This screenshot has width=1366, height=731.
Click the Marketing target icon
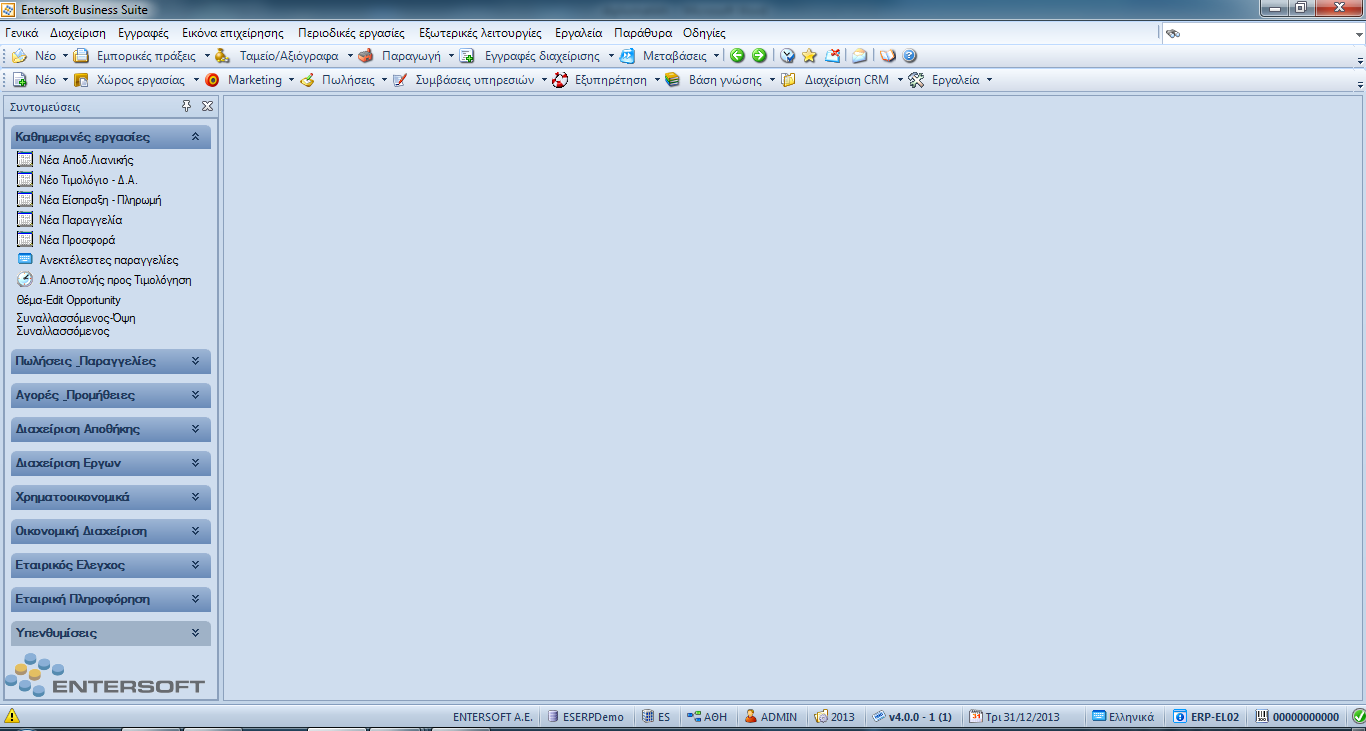212,80
